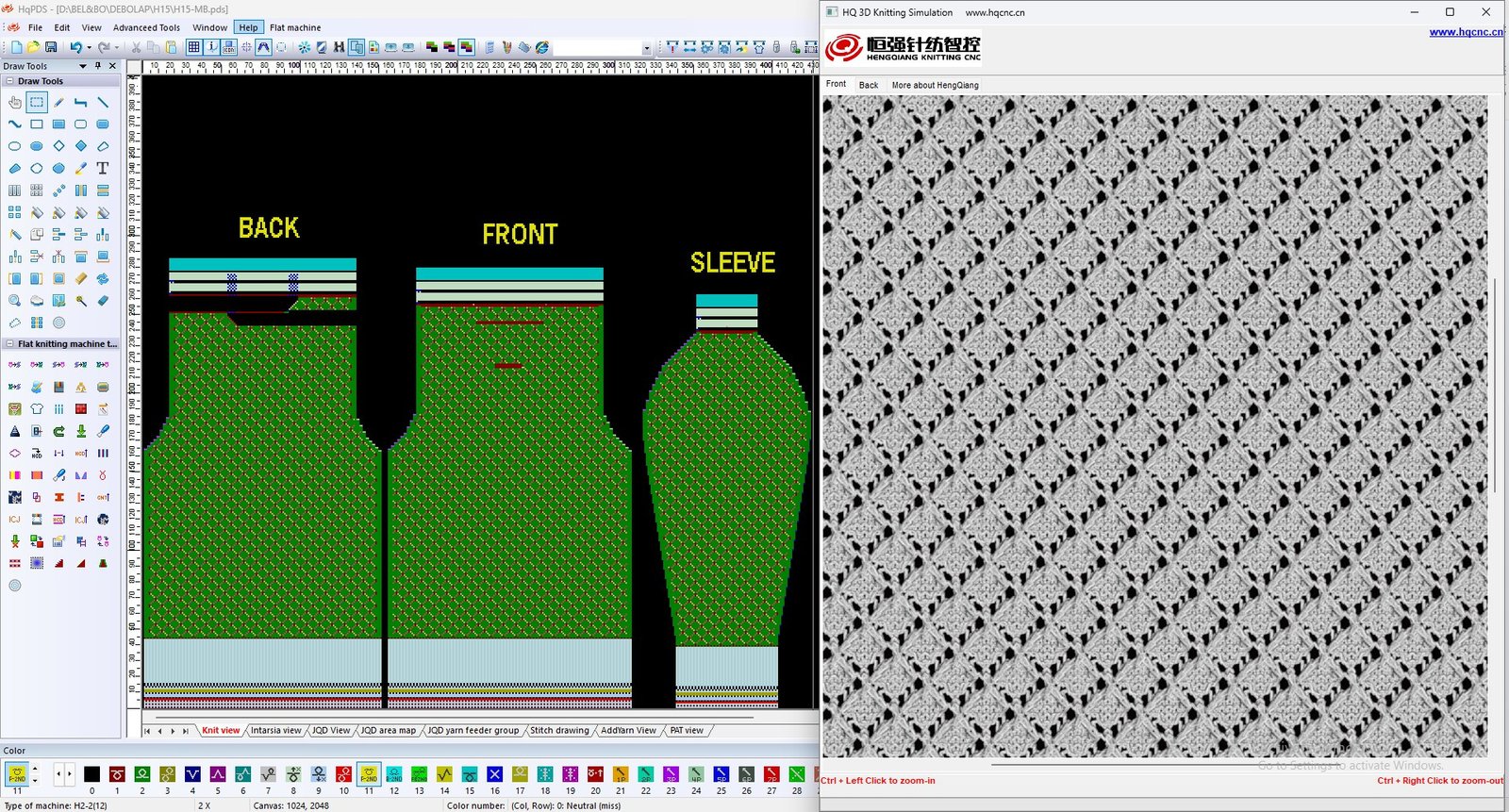This screenshot has width=1509, height=812.
Task: Increase current color with up stepper
Action: point(36,770)
